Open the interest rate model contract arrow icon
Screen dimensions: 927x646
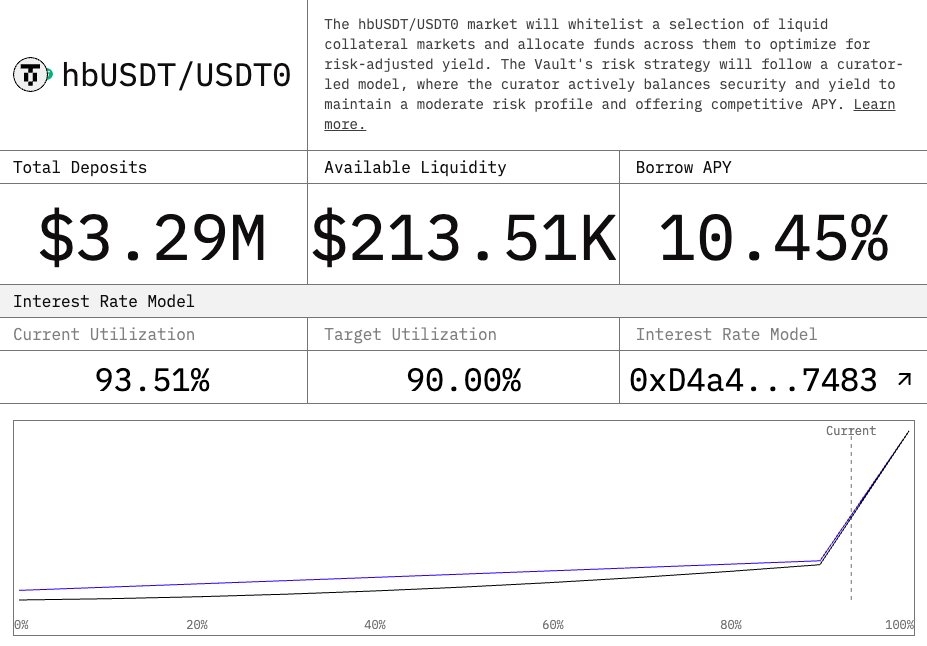click(904, 379)
